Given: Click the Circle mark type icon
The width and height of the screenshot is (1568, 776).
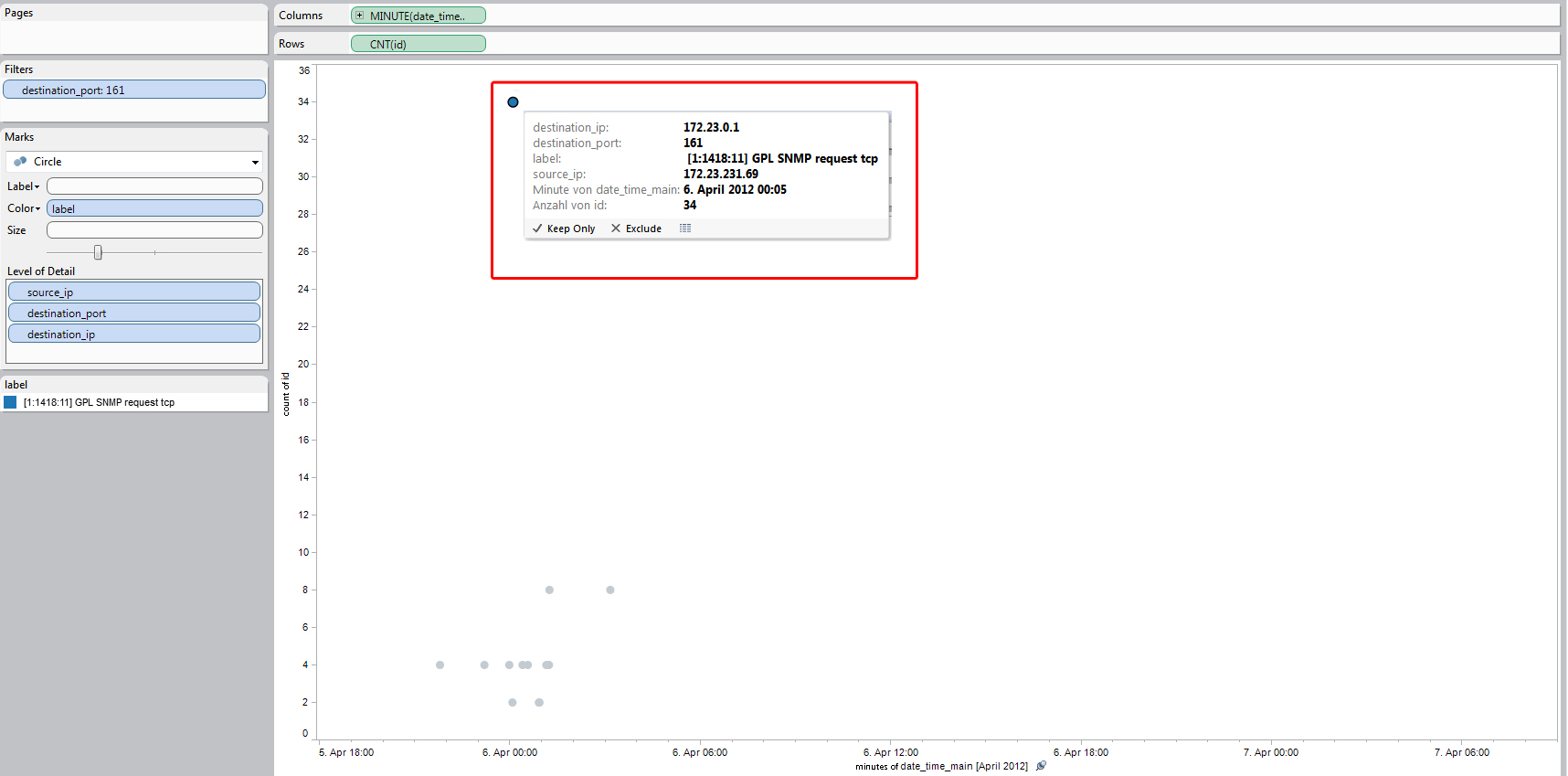Looking at the screenshot, I should point(20,162).
